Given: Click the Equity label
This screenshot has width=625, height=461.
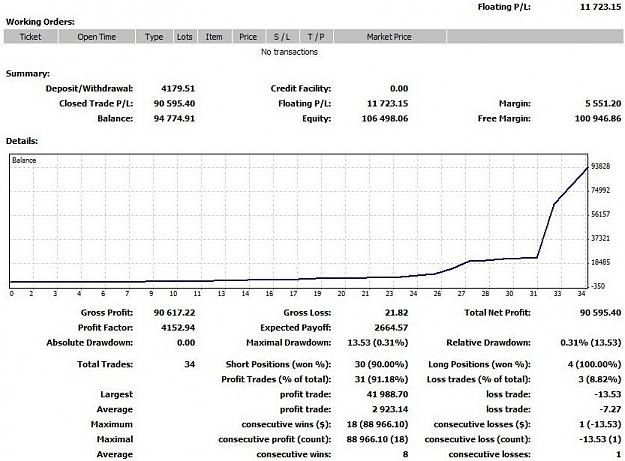Looking at the screenshot, I should tap(316, 118).
